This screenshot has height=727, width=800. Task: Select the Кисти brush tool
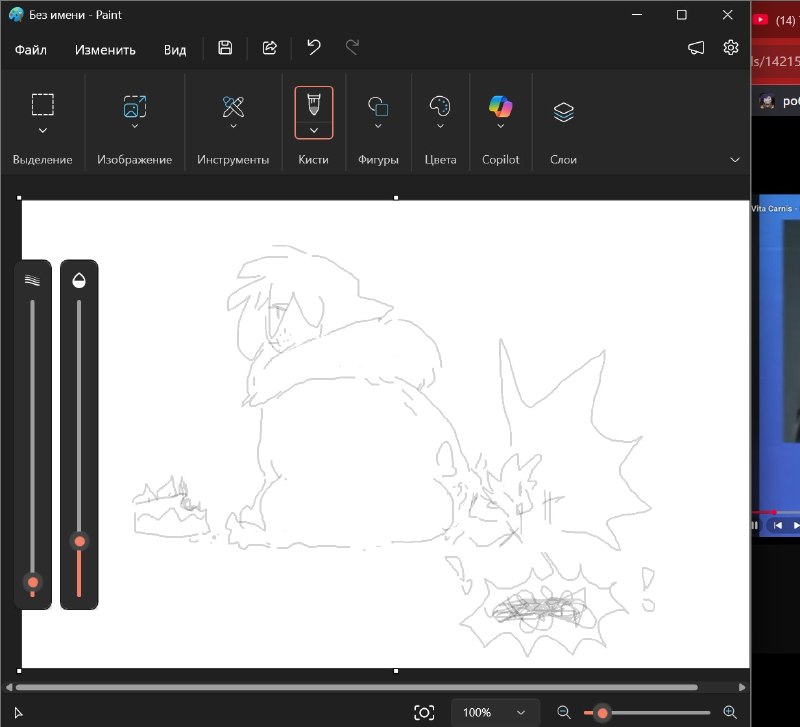[x=314, y=105]
